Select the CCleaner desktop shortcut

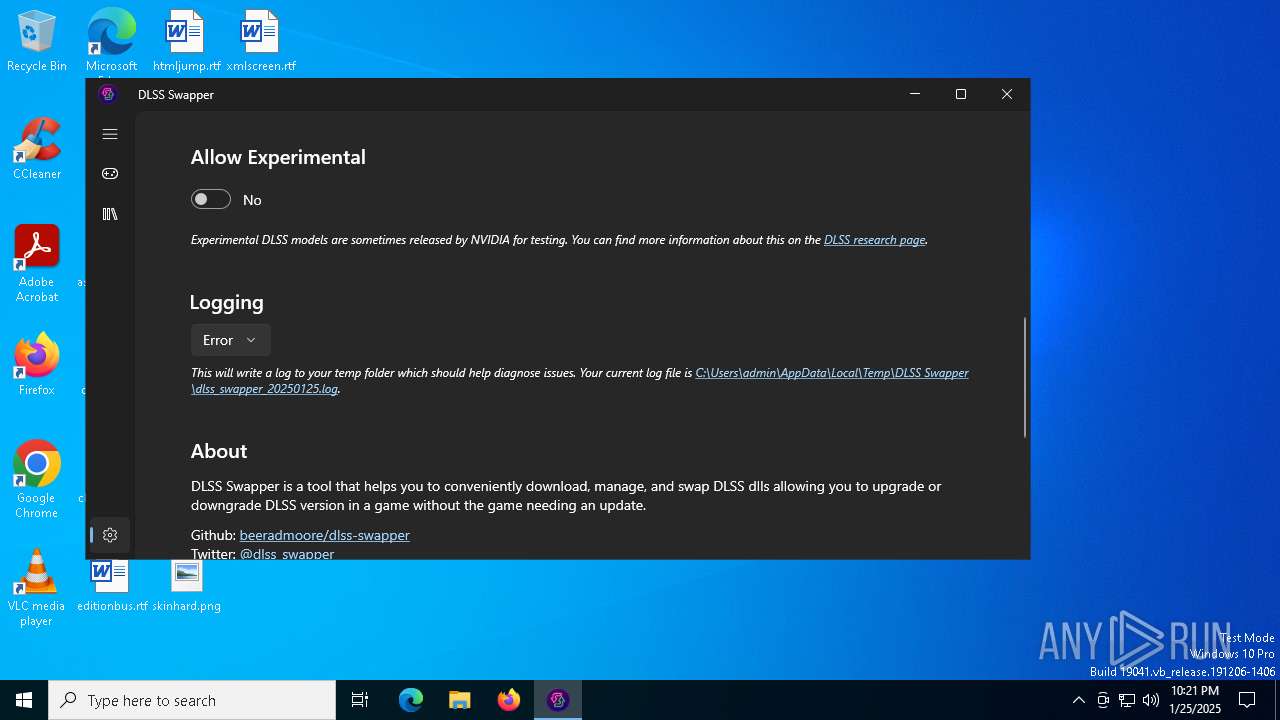point(37,149)
